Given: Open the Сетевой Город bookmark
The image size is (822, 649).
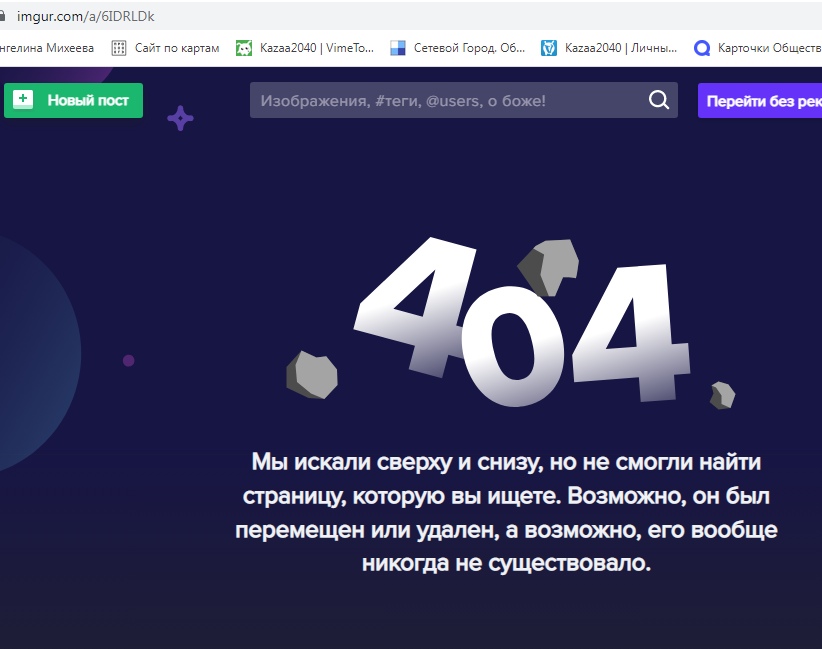Looking at the screenshot, I should point(468,48).
